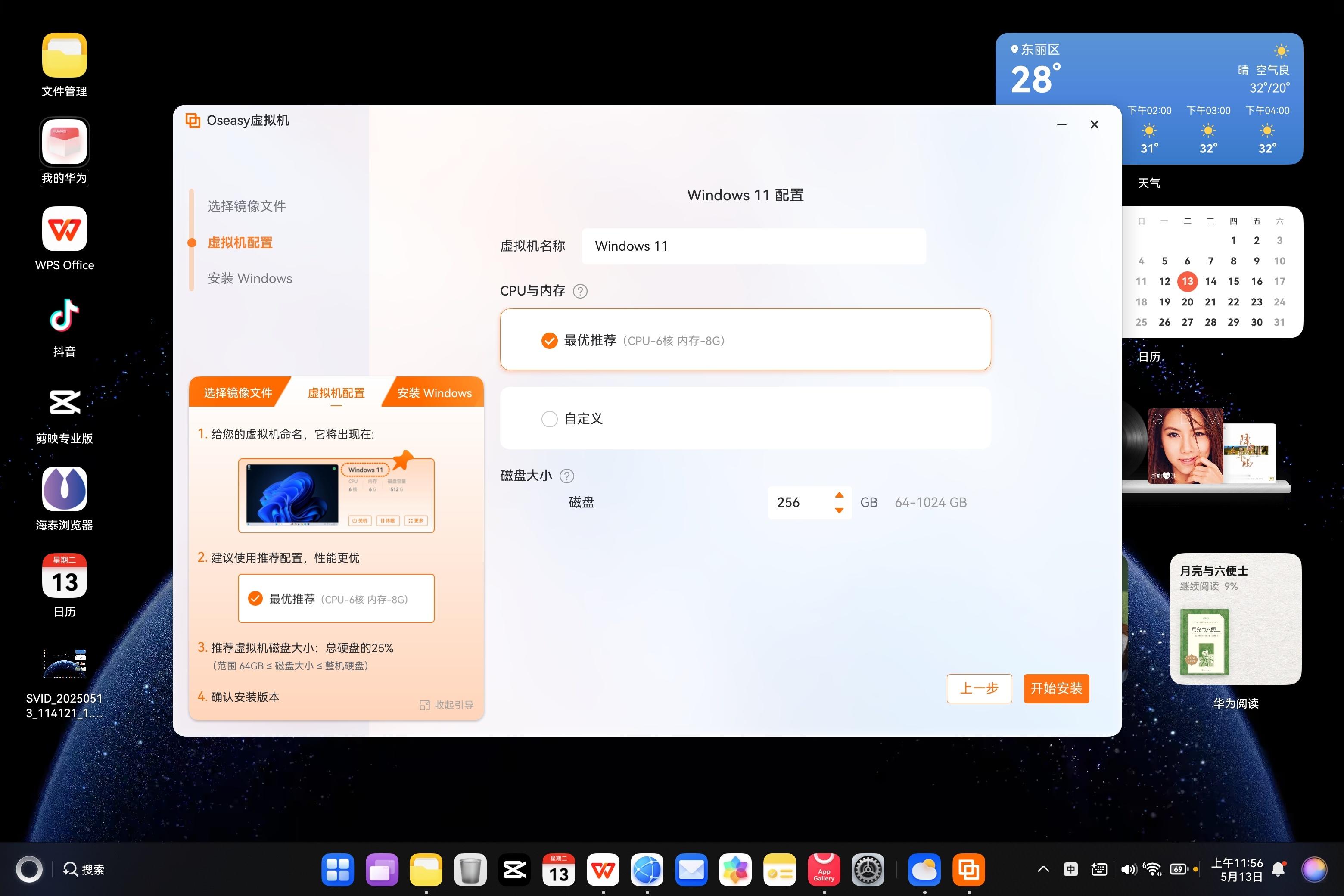
Task: Increase the disk size with the up arrow
Action: (839, 495)
